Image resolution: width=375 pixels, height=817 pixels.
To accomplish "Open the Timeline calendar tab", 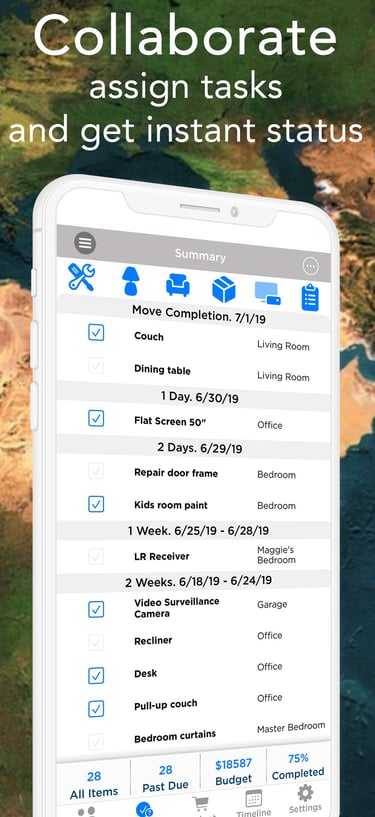I will 254,803.
